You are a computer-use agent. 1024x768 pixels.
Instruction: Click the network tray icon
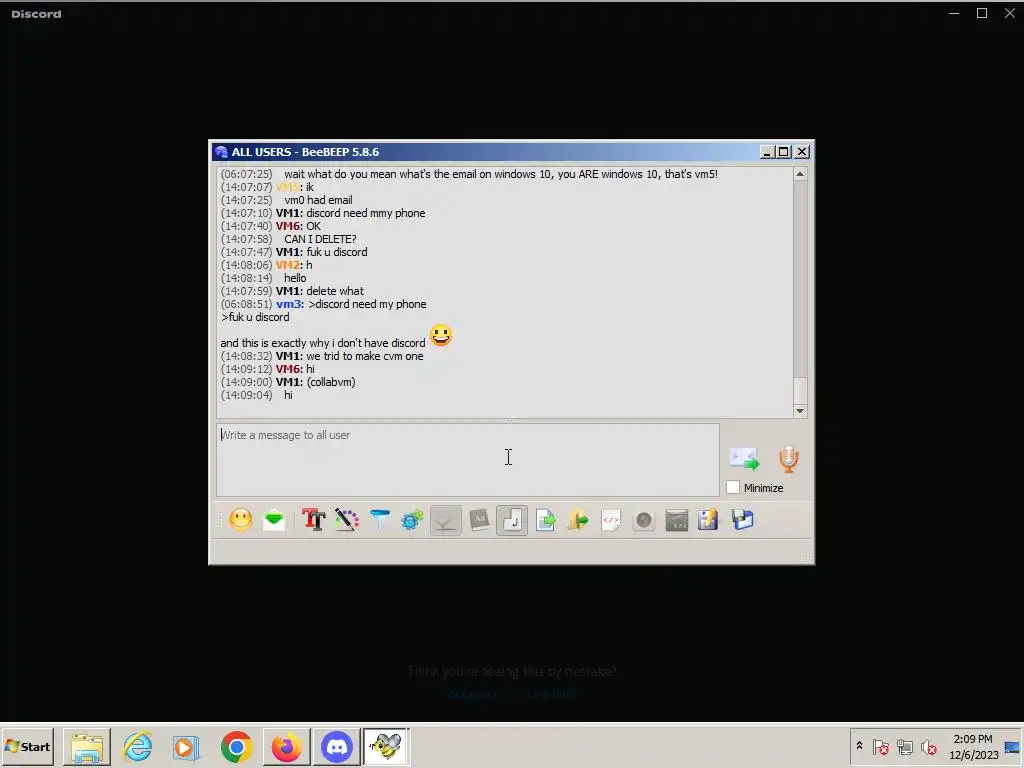click(x=904, y=746)
